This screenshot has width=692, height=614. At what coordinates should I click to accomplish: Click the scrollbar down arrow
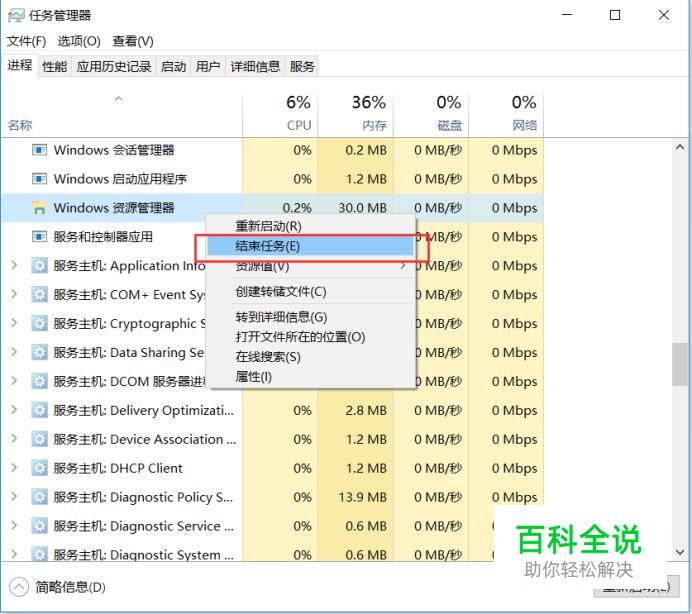pos(680,552)
